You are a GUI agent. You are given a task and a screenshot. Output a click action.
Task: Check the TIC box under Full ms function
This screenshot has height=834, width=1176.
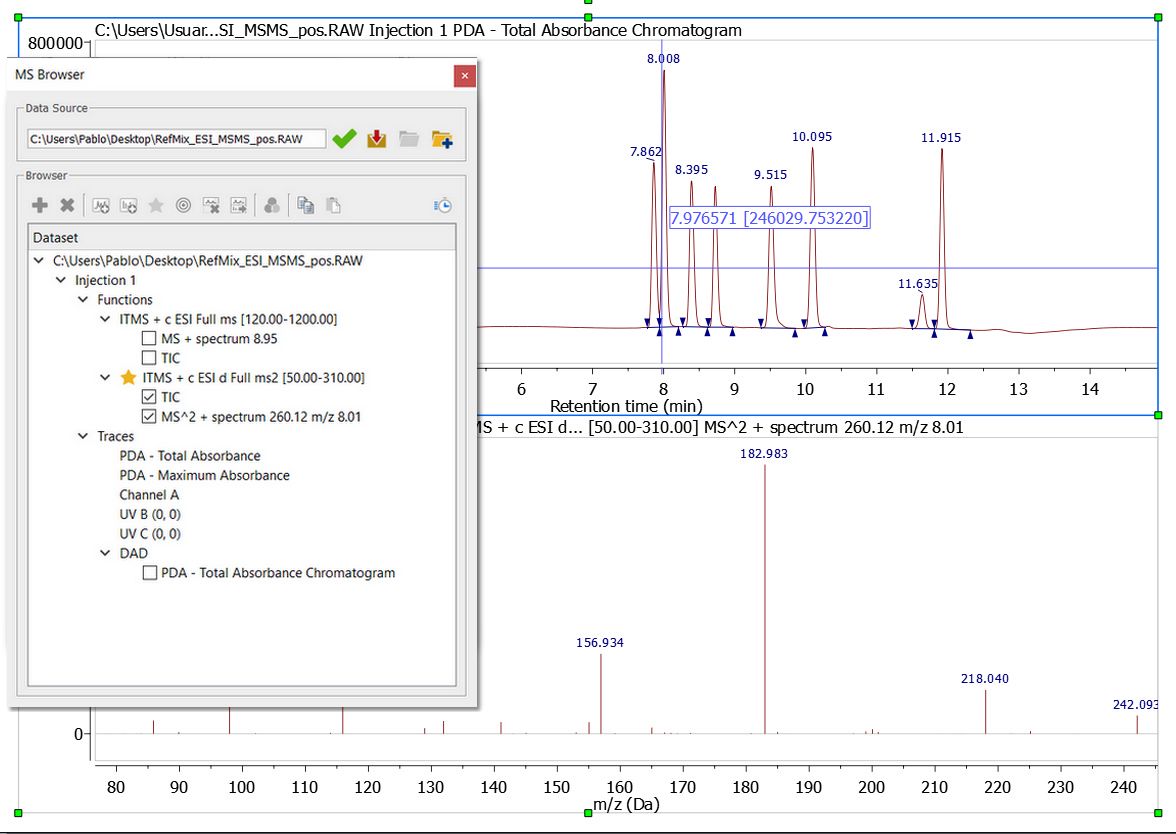149,358
